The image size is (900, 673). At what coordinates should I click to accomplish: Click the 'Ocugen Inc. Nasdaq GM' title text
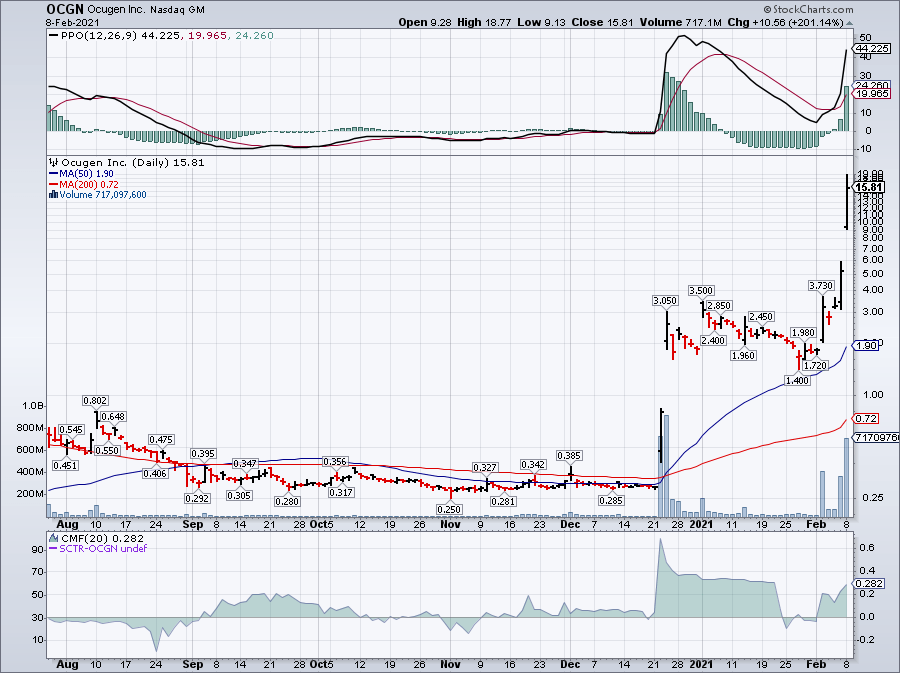pyautogui.click(x=146, y=10)
